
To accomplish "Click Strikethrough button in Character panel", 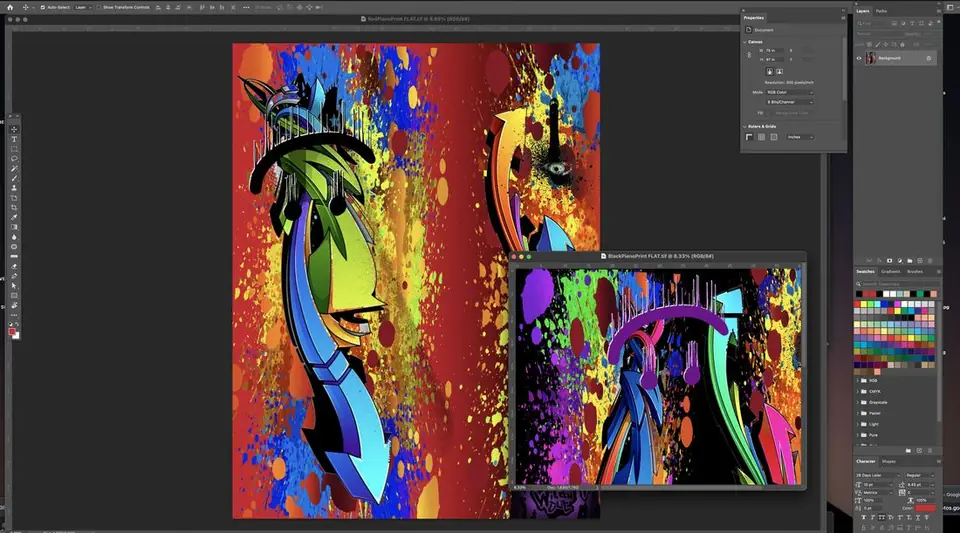I will 926,518.
